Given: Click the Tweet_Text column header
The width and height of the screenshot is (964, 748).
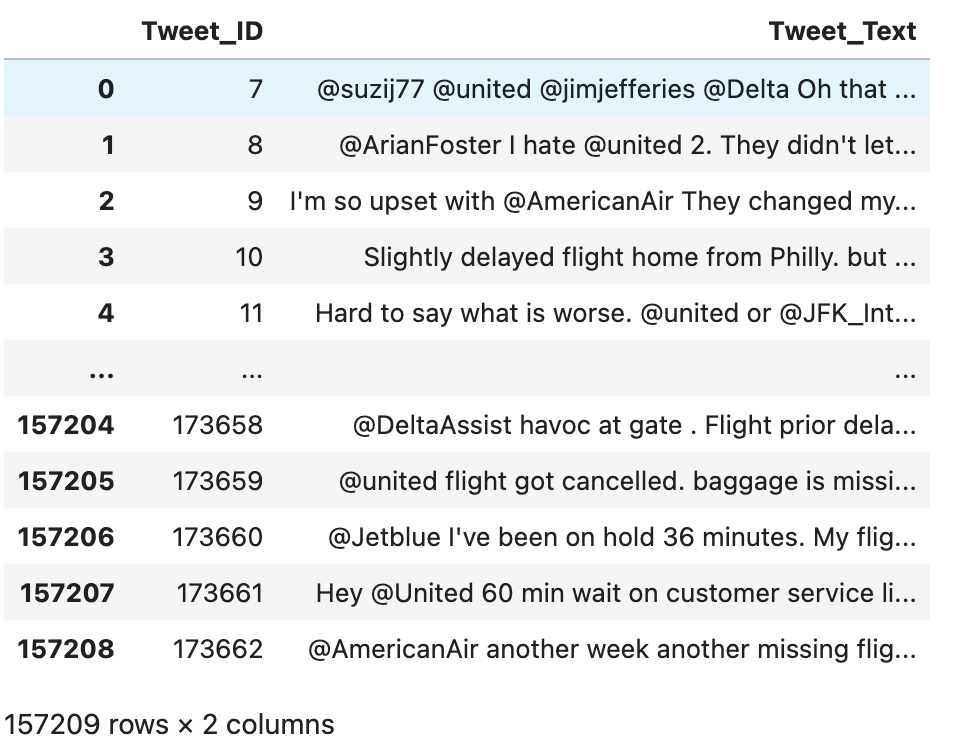Looking at the screenshot, I should [842, 31].
